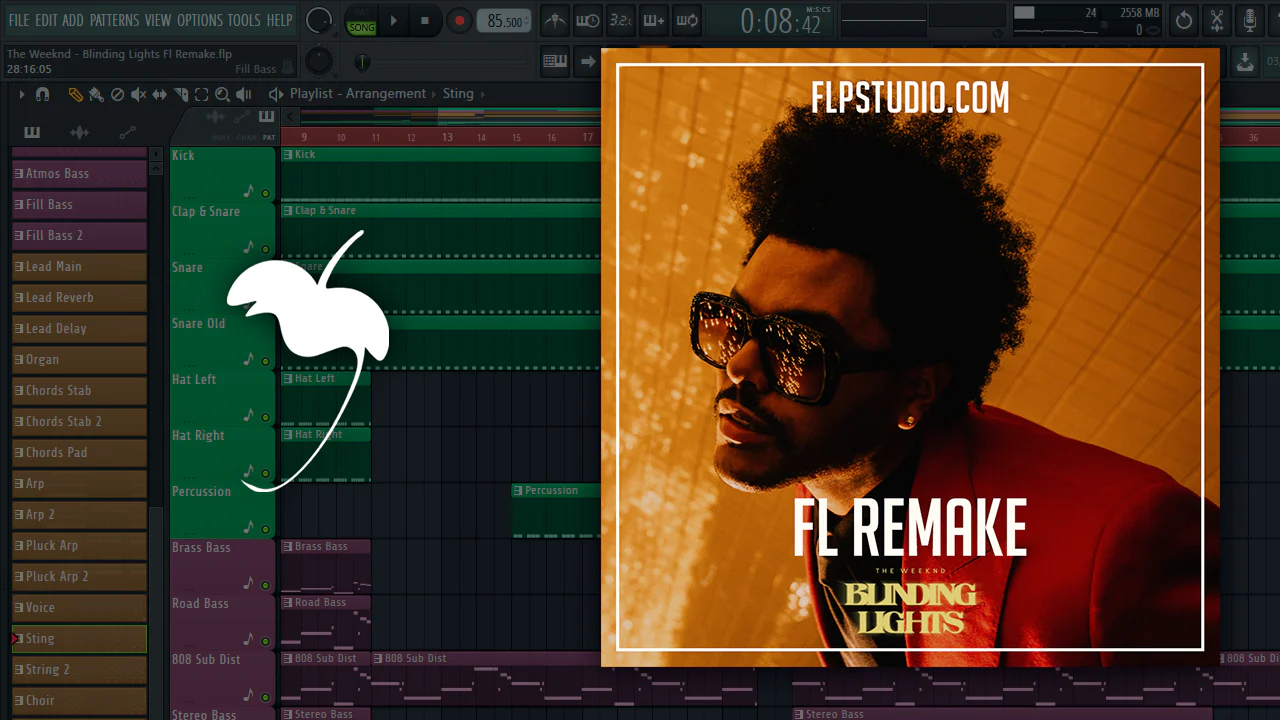Image resolution: width=1280 pixels, height=720 pixels.
Task: Open the PATTERNS menu
Action: point(114,20)
